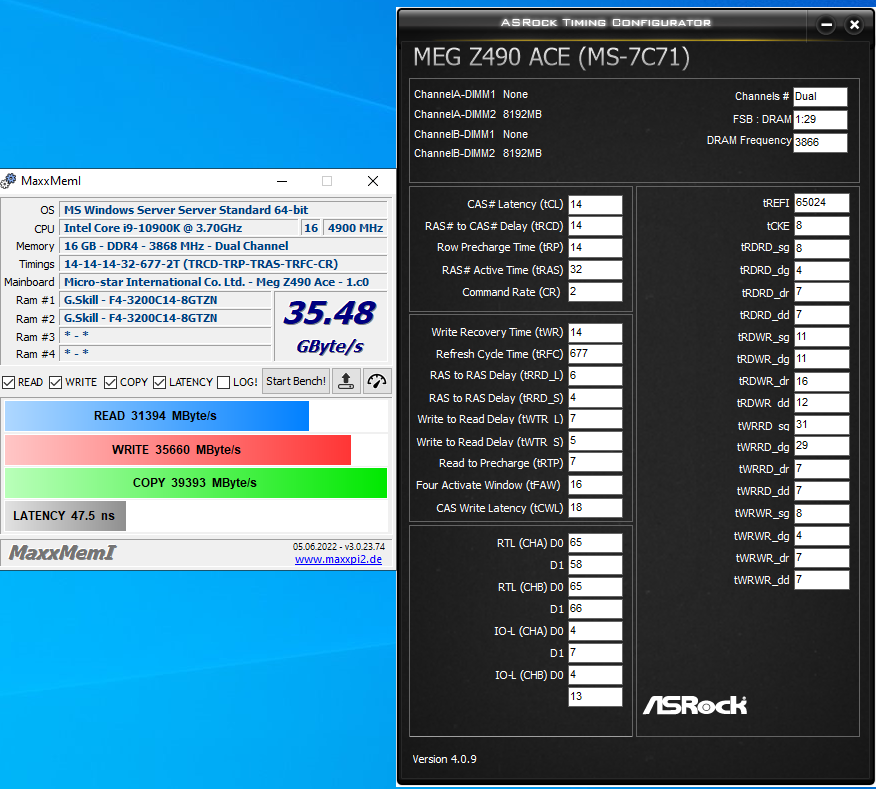876x789 pixels.
Task: Click the upload results icon in MaxxMemI
Action: [346, 382]
